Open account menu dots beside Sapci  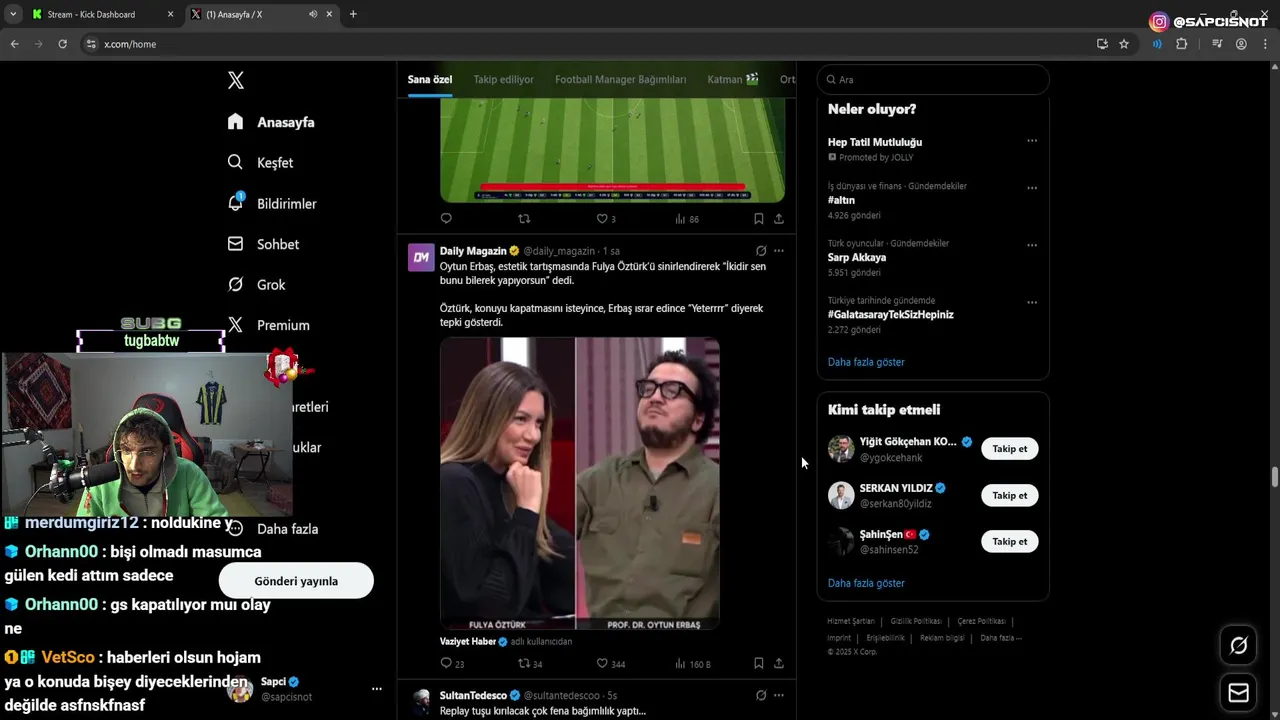(377, 689)
